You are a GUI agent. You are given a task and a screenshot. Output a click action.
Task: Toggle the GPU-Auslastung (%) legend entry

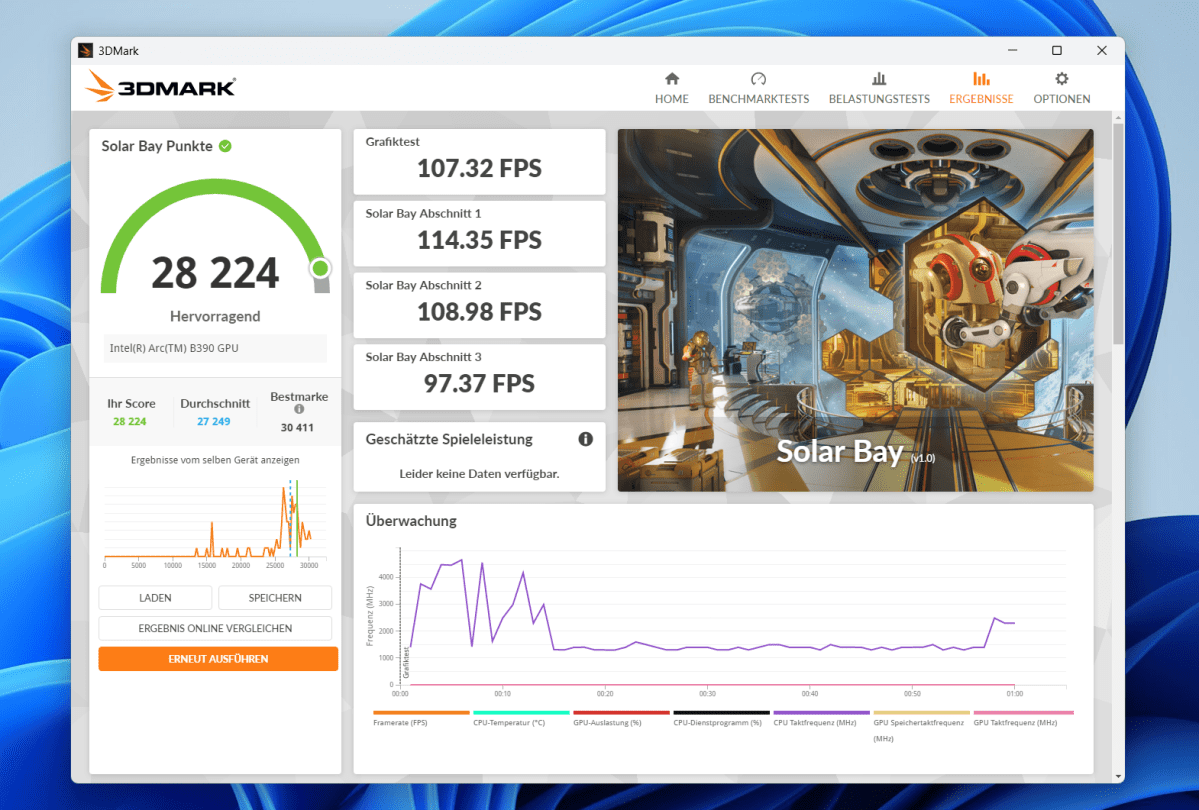pyautogui.click(x=621, y=718)
